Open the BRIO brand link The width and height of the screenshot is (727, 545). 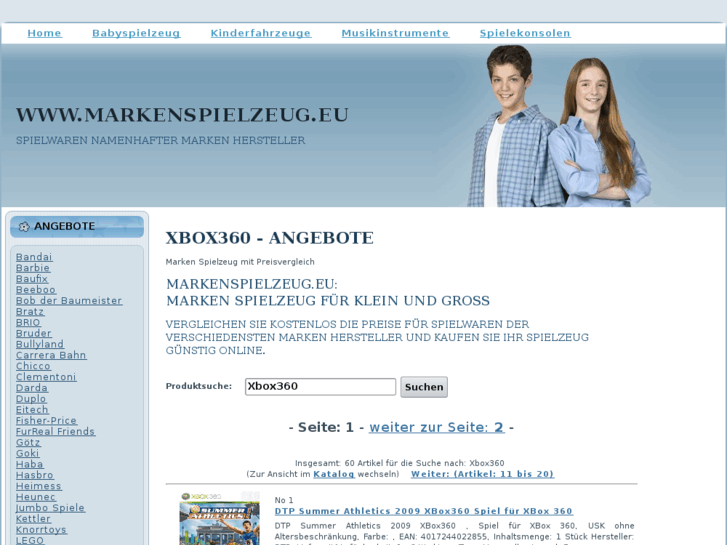[28, 322]
